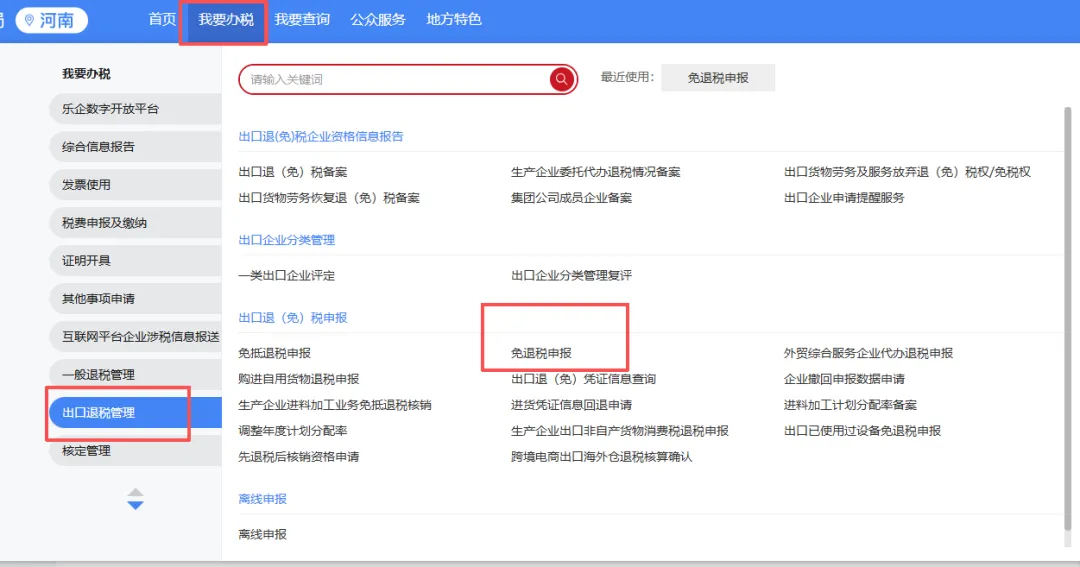The height and width of the screenshot is (567, 1080).
Task: Open 集团公司成员企业备案 link
Action: point(572,198)
